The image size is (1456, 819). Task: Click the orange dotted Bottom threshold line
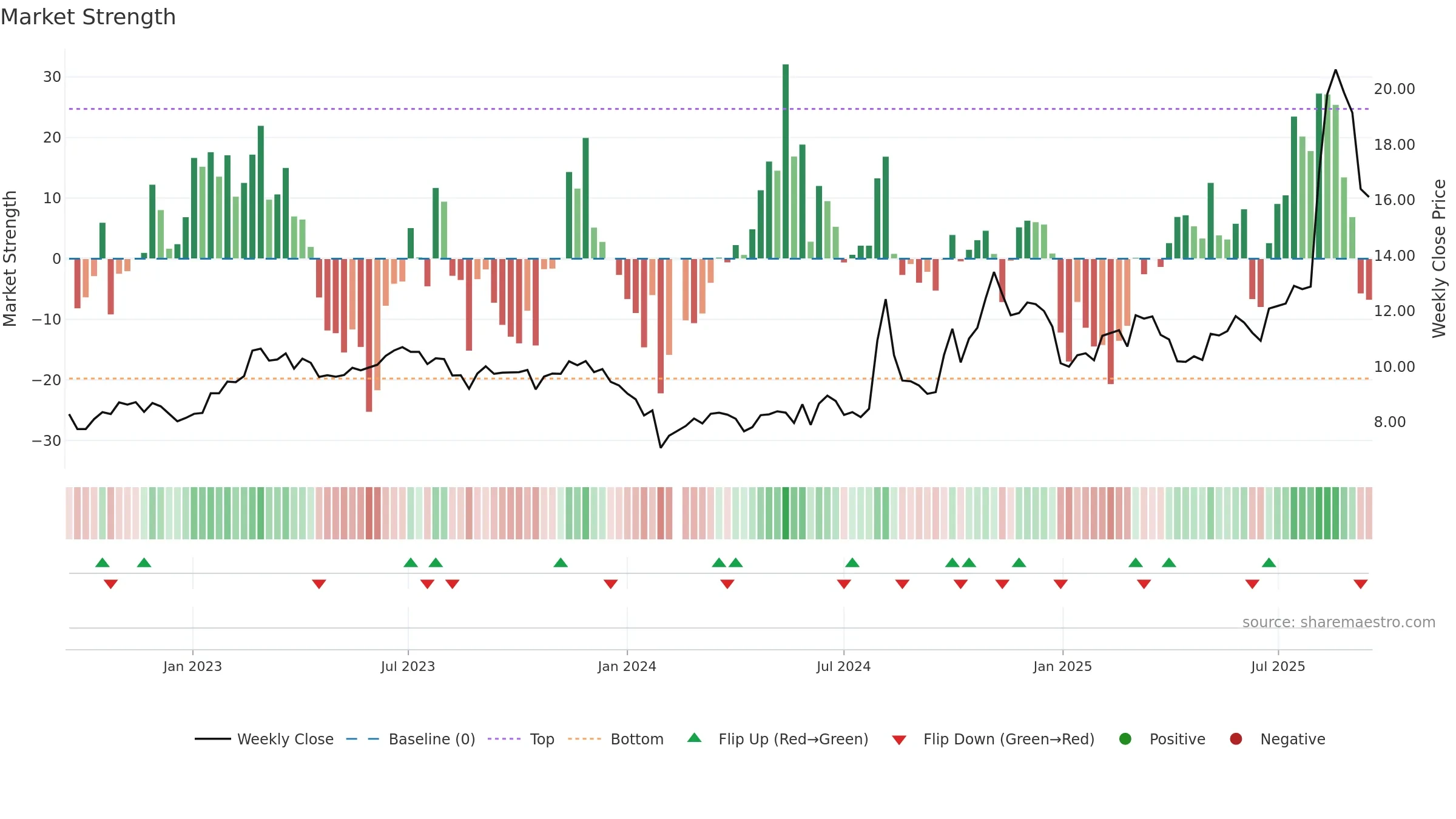719,379
